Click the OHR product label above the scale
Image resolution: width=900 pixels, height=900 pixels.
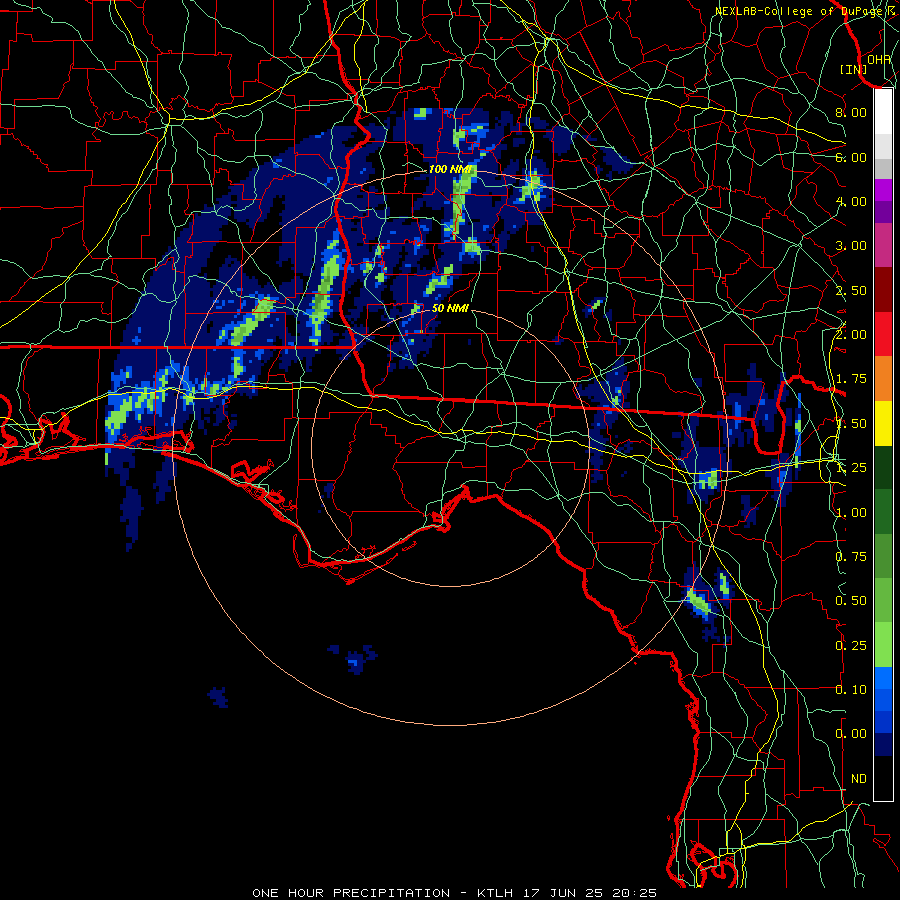point(879,59)
